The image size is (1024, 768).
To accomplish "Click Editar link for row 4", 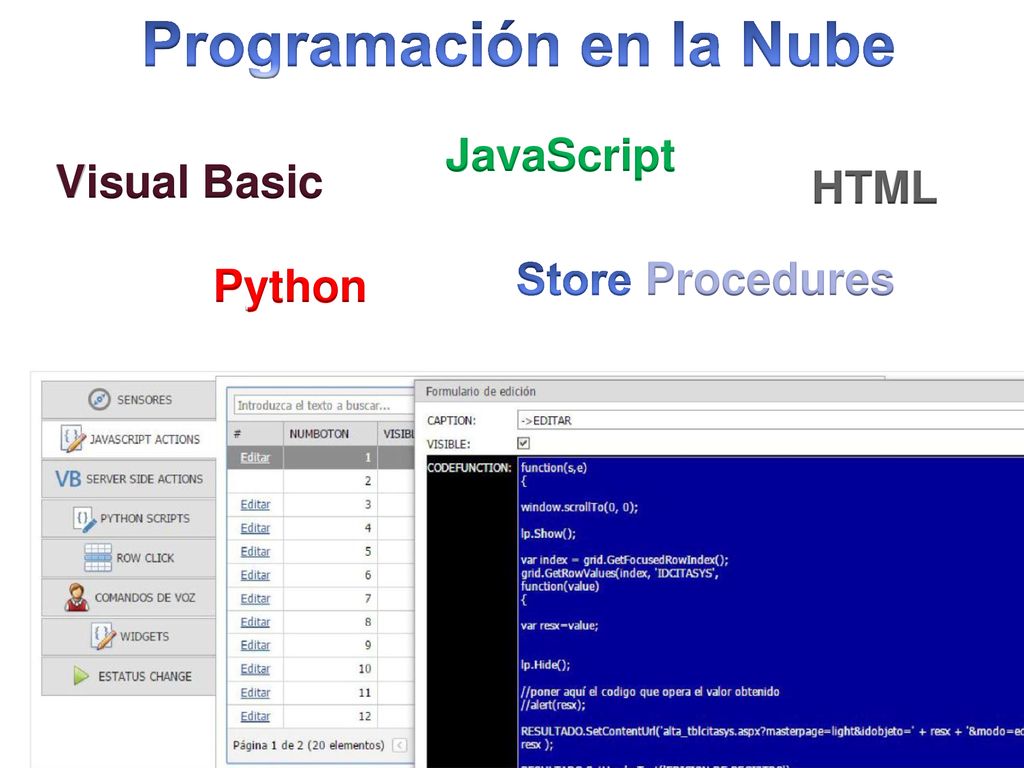I will coord(255,528).
